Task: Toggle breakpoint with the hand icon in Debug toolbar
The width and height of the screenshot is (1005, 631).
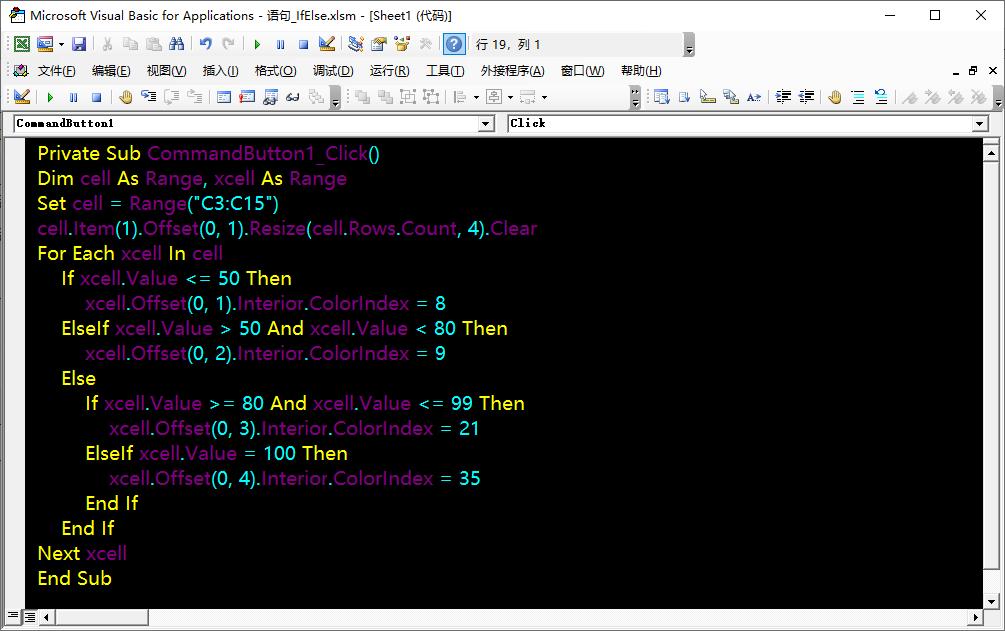Action: 125,97
